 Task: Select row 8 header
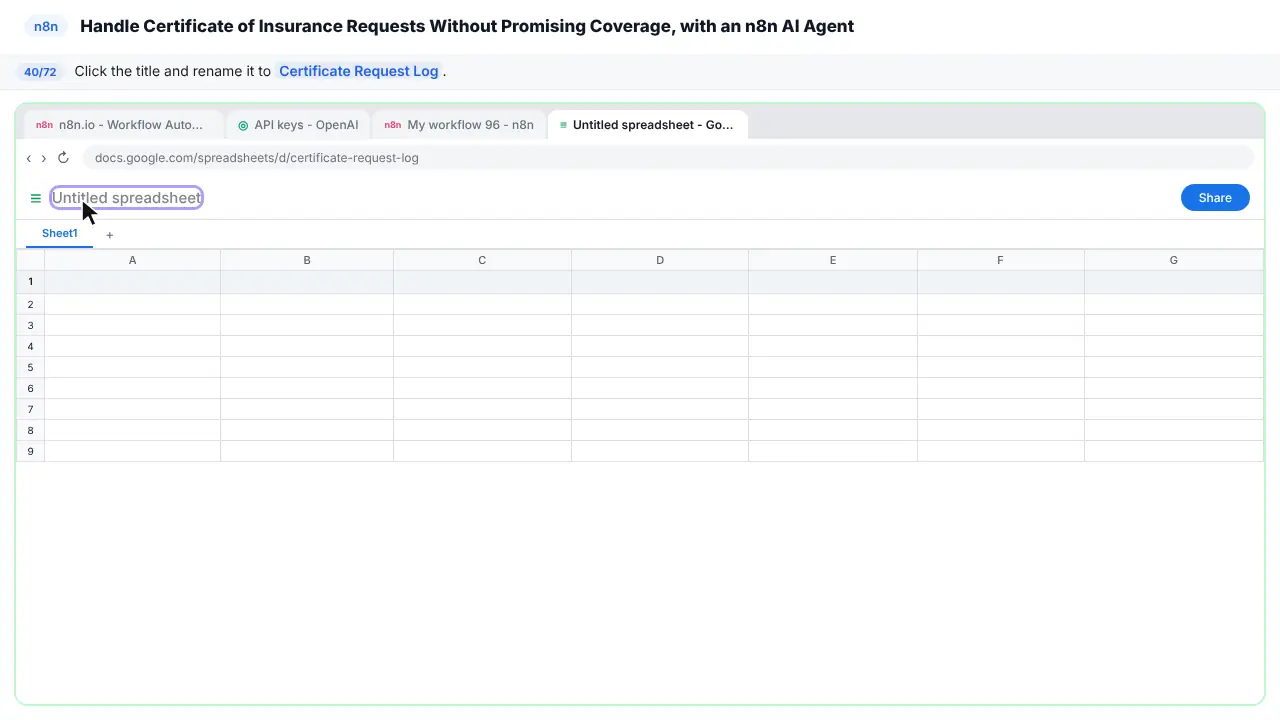[x=31, y=430]
